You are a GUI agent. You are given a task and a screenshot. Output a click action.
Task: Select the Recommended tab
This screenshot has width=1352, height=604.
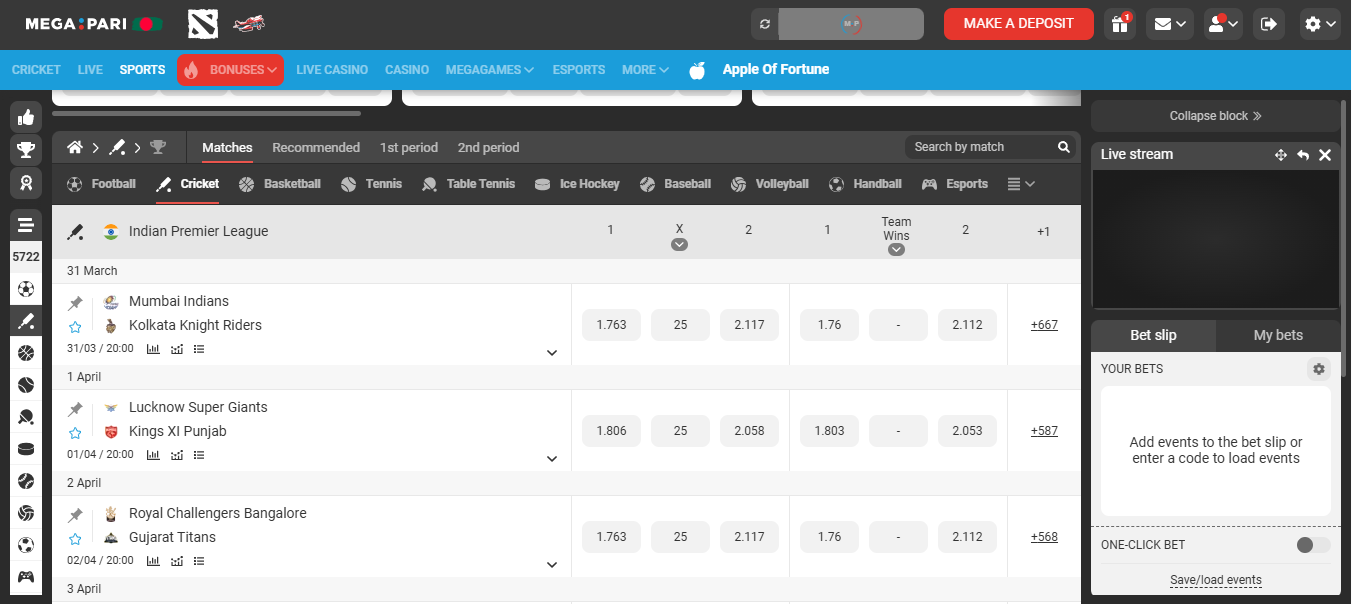[x=316, y=147]
